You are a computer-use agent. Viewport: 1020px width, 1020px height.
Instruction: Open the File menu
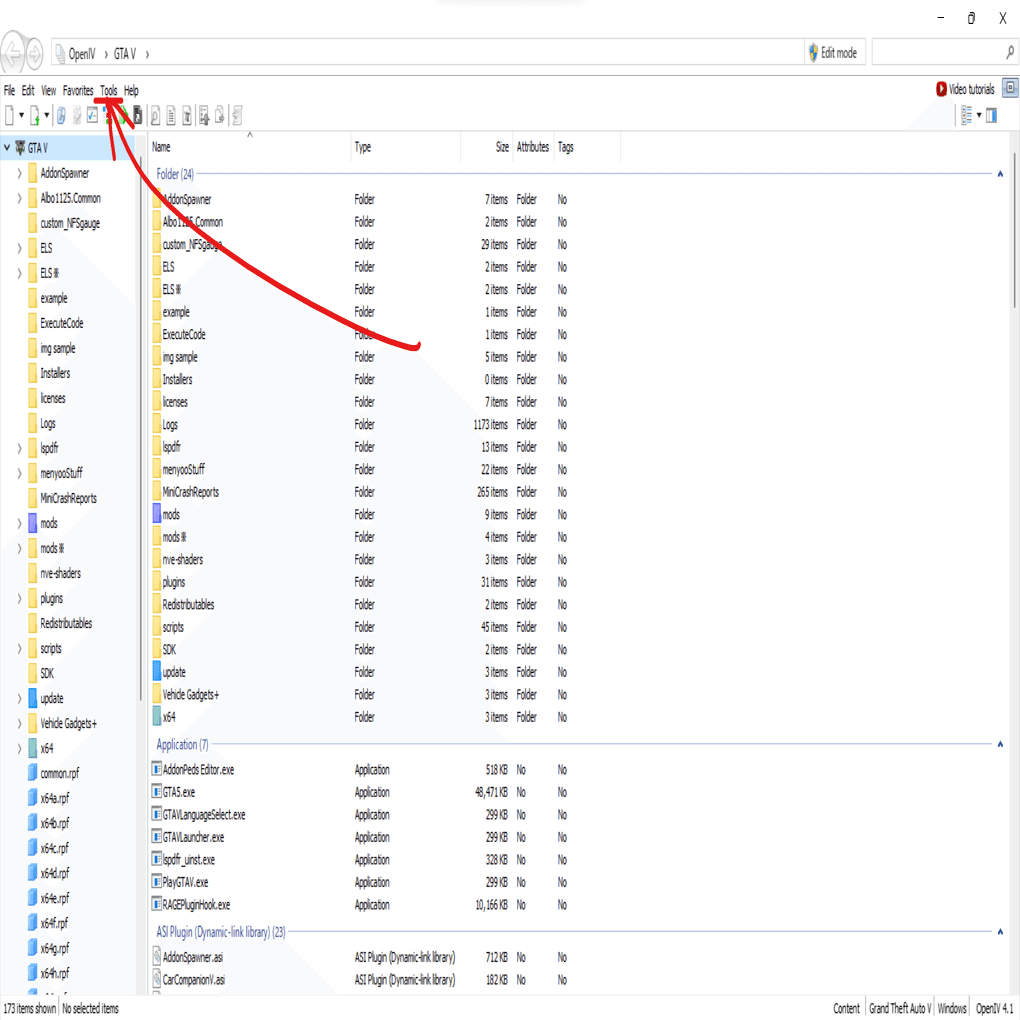[9, 90]
